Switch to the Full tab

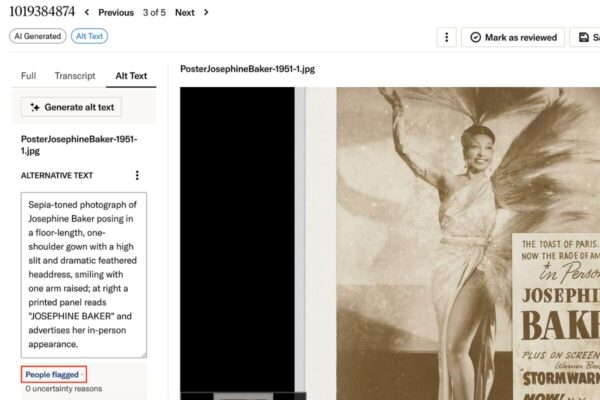pos(28,76)
